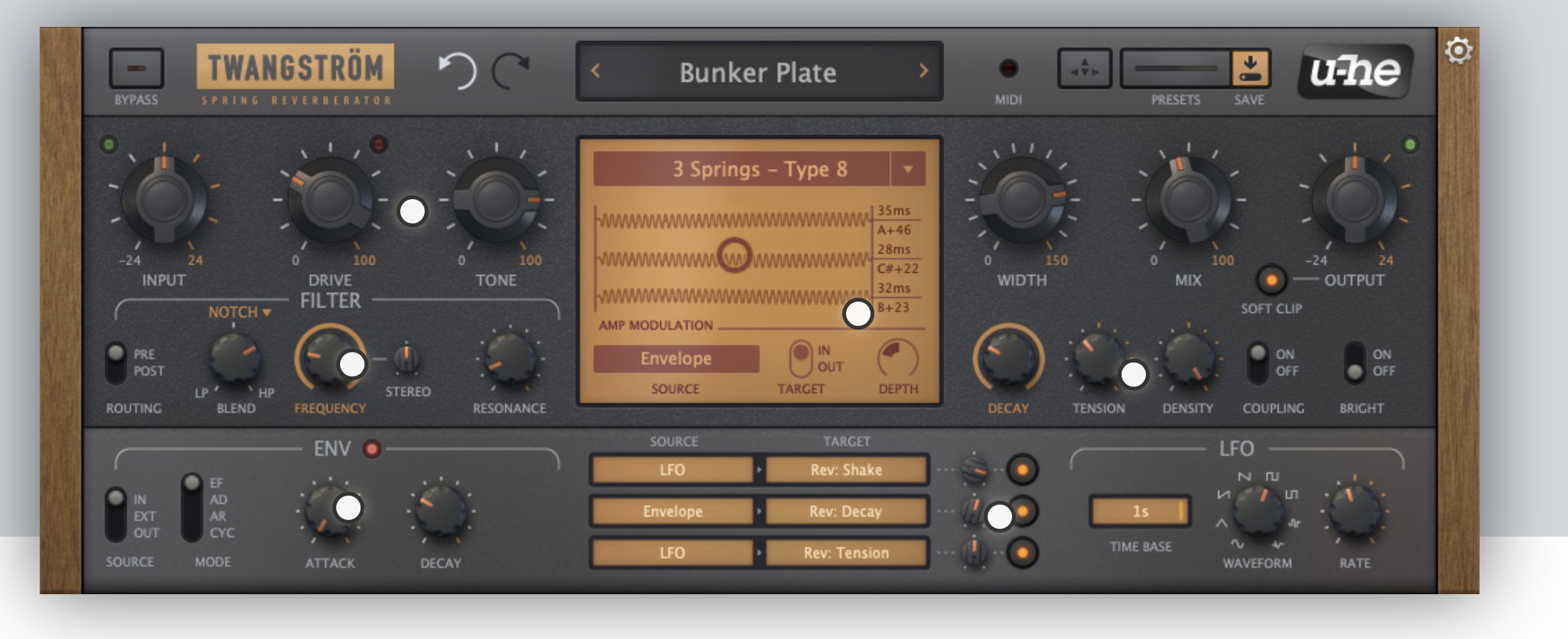Flip the ENV Mode EF/AD/AR/CYC switch
Screen dimensions: 1568x639
192,508
